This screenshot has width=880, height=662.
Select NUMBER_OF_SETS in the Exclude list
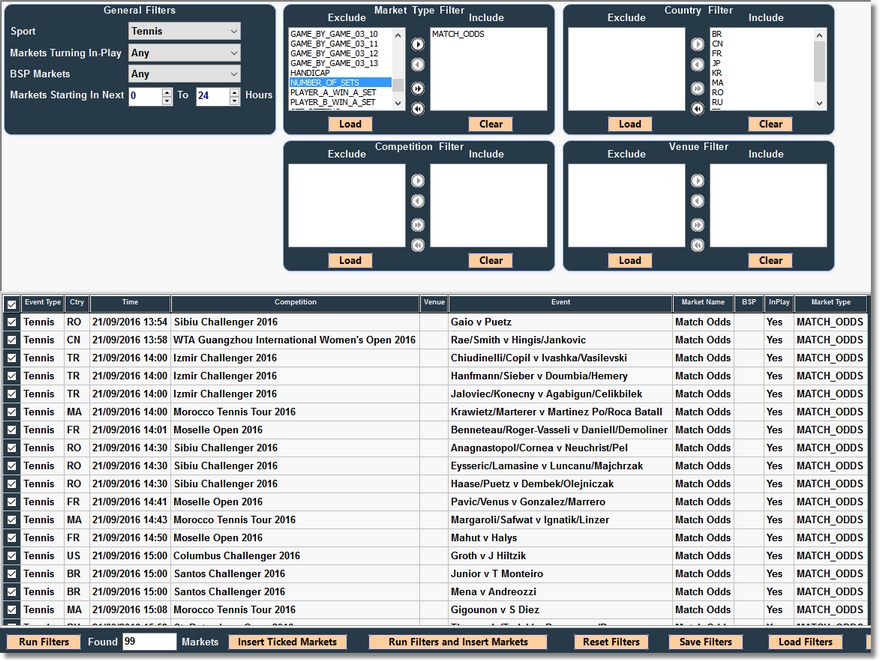[339, 82]
